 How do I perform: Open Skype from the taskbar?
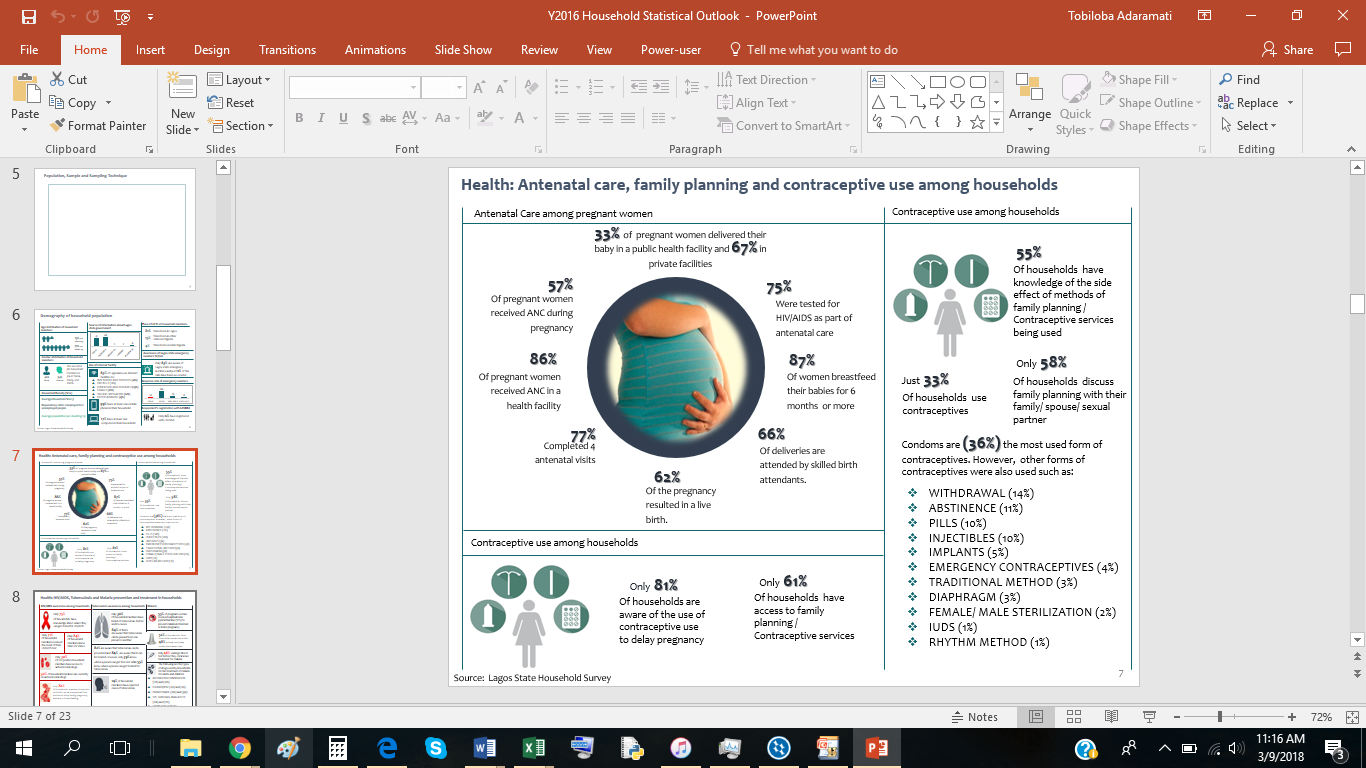435,747
